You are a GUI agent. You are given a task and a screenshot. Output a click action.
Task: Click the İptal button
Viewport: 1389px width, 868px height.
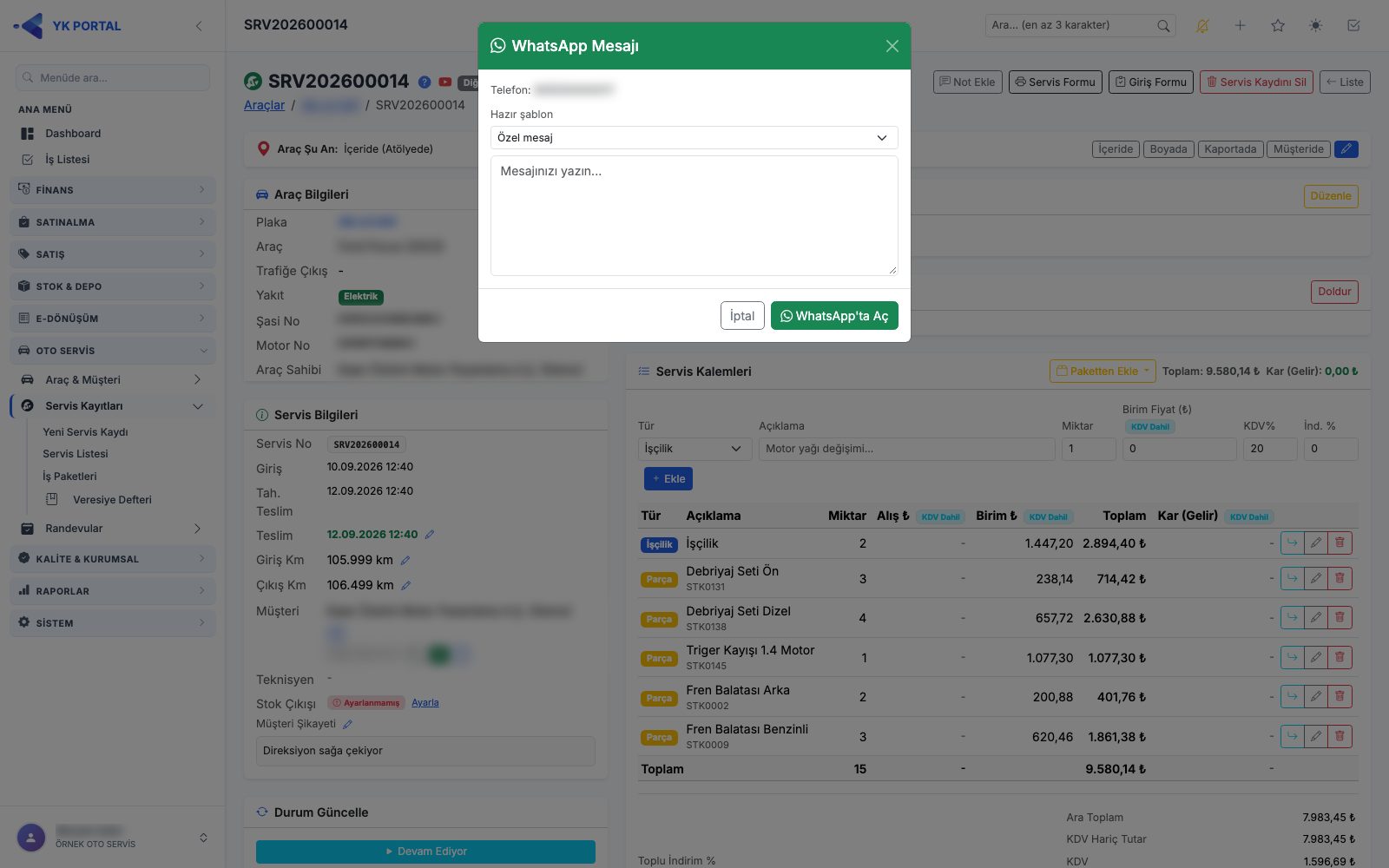[742, 316]
